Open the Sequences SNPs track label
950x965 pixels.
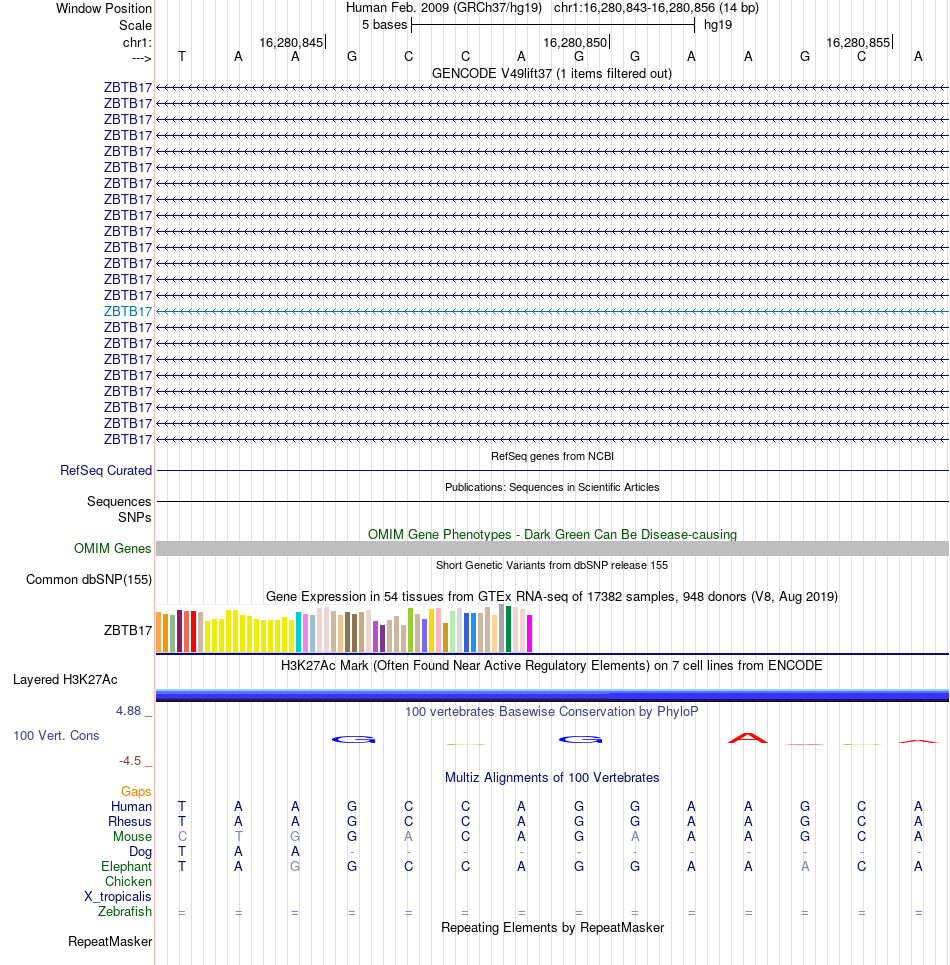[x=119, y=510]
